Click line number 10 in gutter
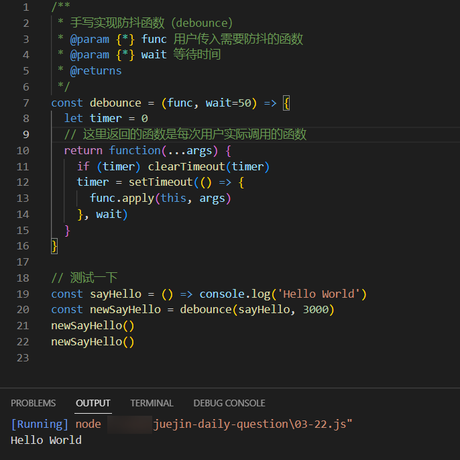The height and width of the screenshot is (460, 460). click(23, 151)
